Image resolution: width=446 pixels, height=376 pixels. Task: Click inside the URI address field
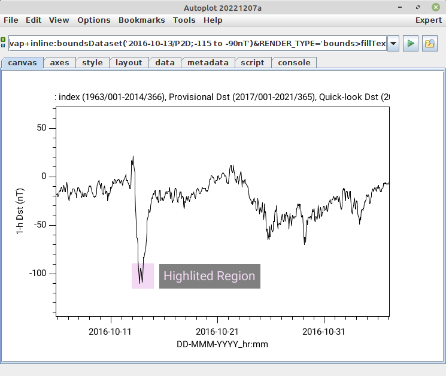pos(197,43)
